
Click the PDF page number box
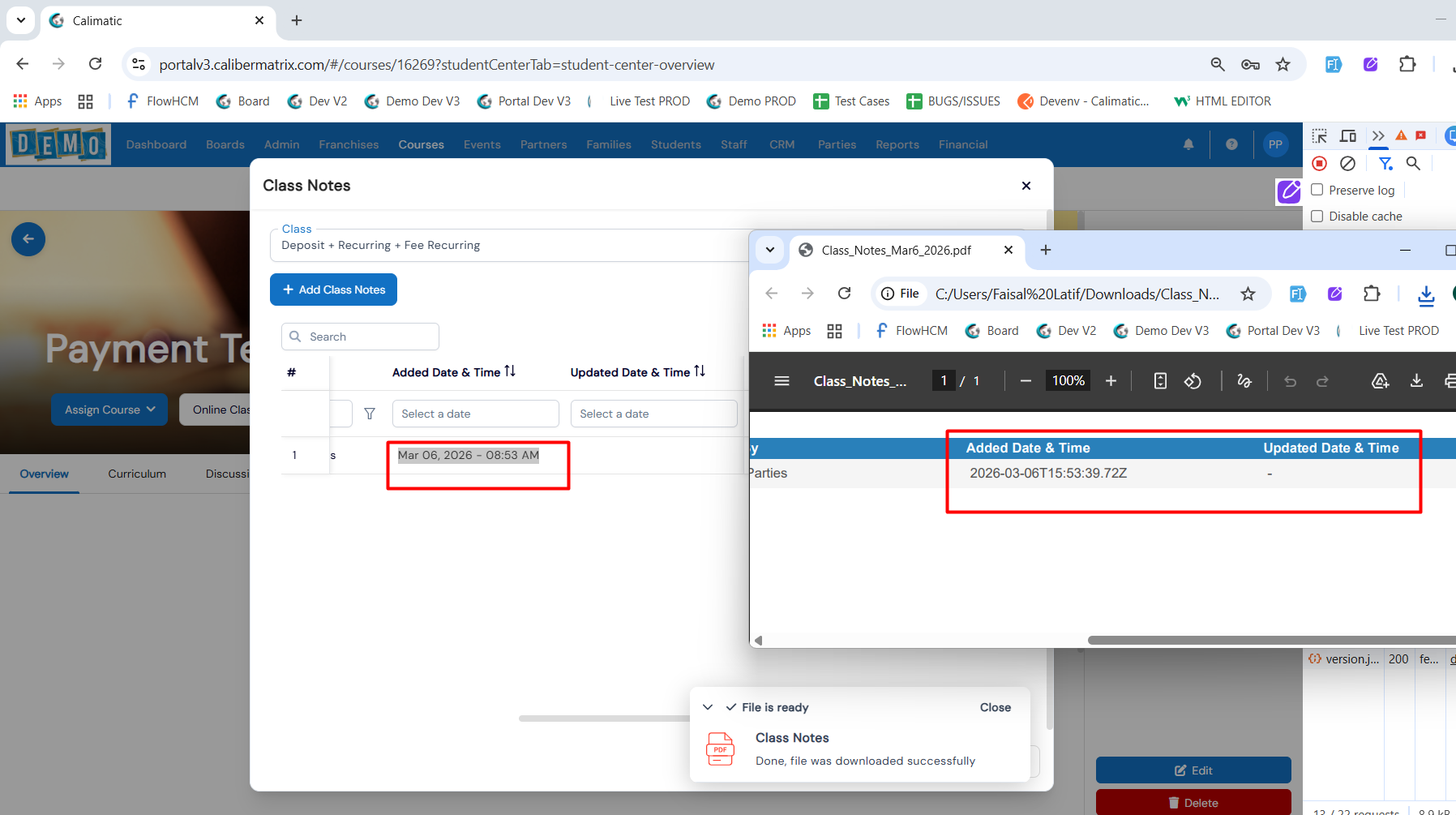(944, 380)
